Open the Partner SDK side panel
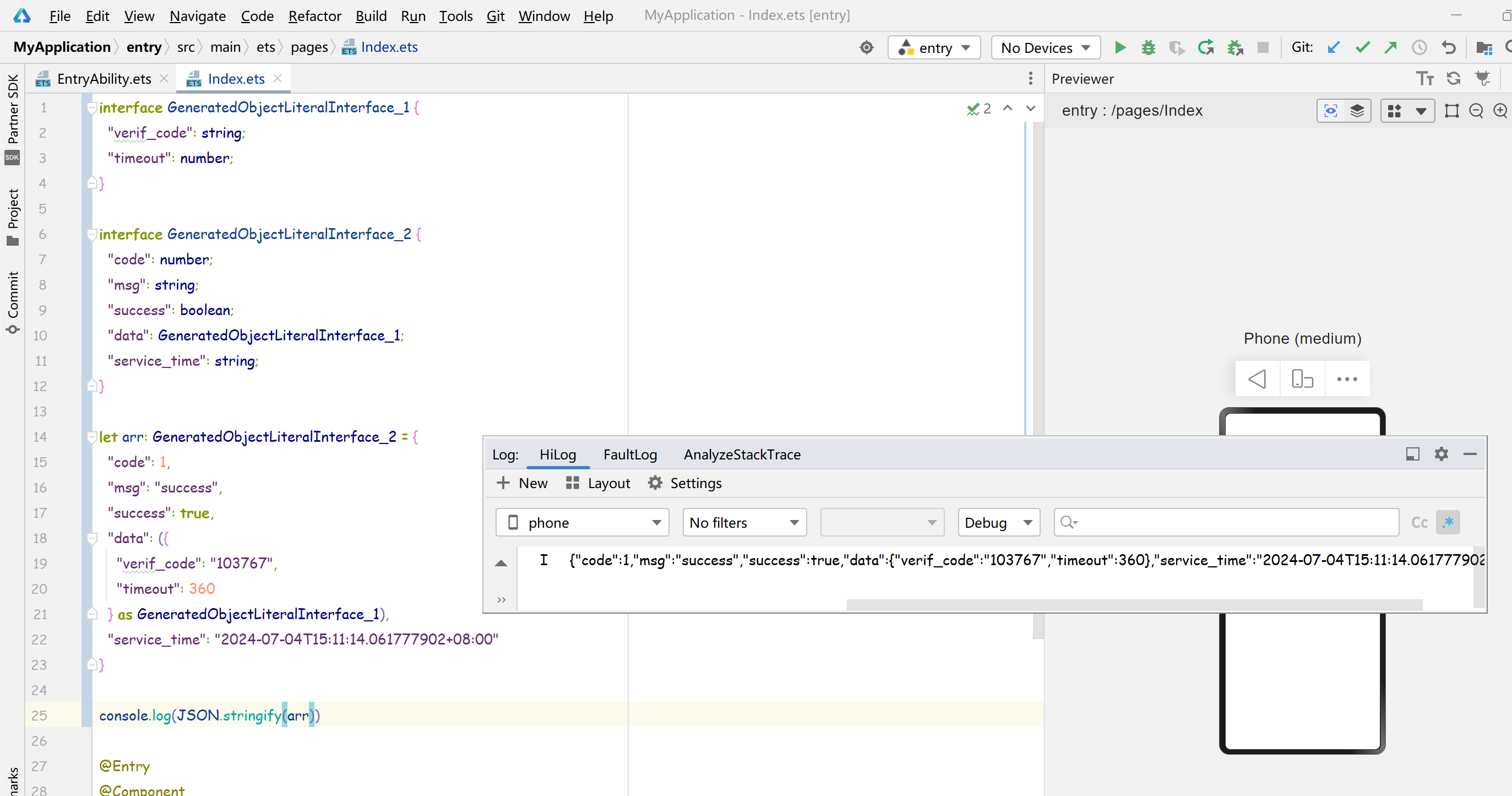1512x796 pixels. pos(13,118)
